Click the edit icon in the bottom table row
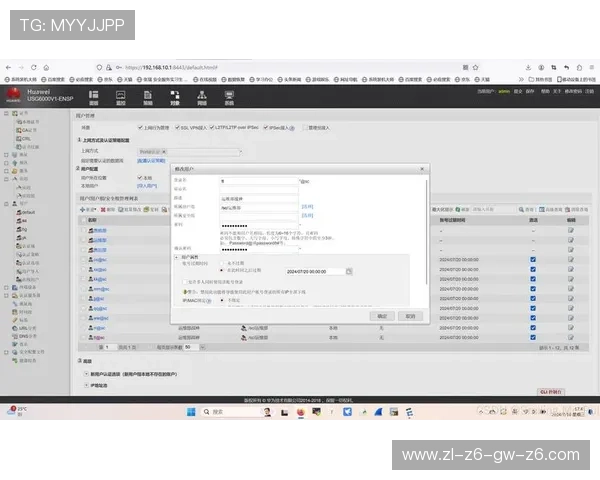Screen dimensions: 600x480 (571, 338)
